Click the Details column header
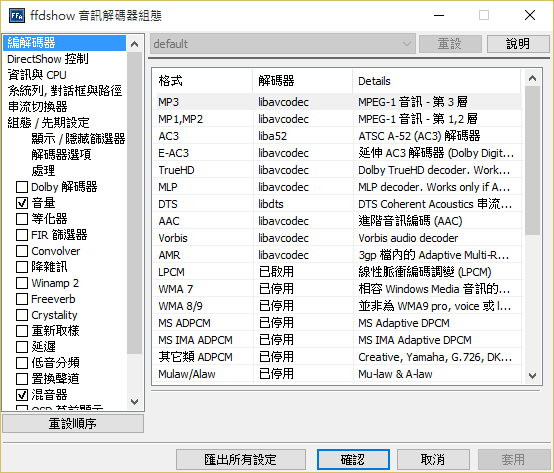This screenshot has width=554, height=473. [437, 81]
